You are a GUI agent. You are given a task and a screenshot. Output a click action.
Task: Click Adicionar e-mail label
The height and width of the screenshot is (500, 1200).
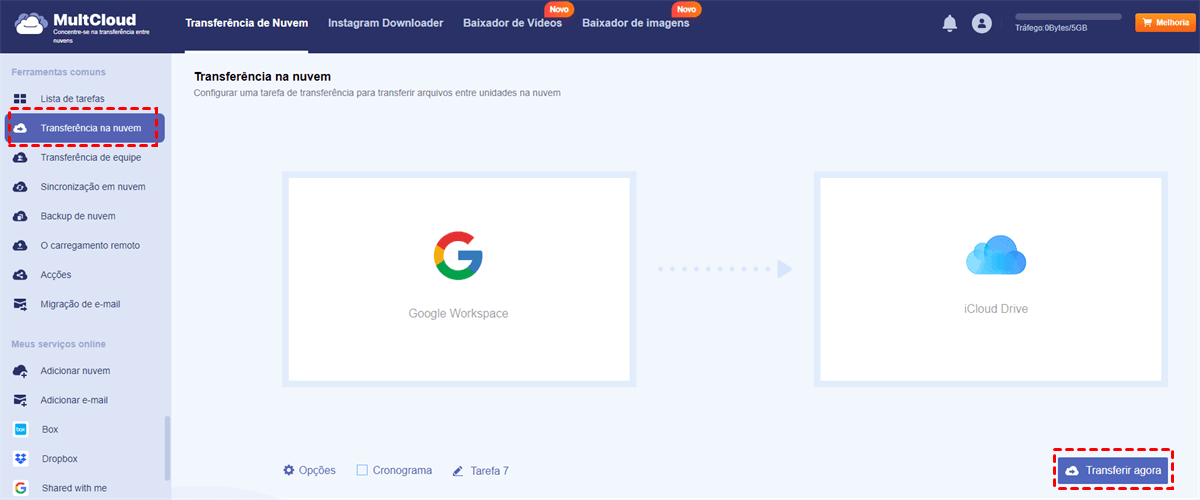74,400
